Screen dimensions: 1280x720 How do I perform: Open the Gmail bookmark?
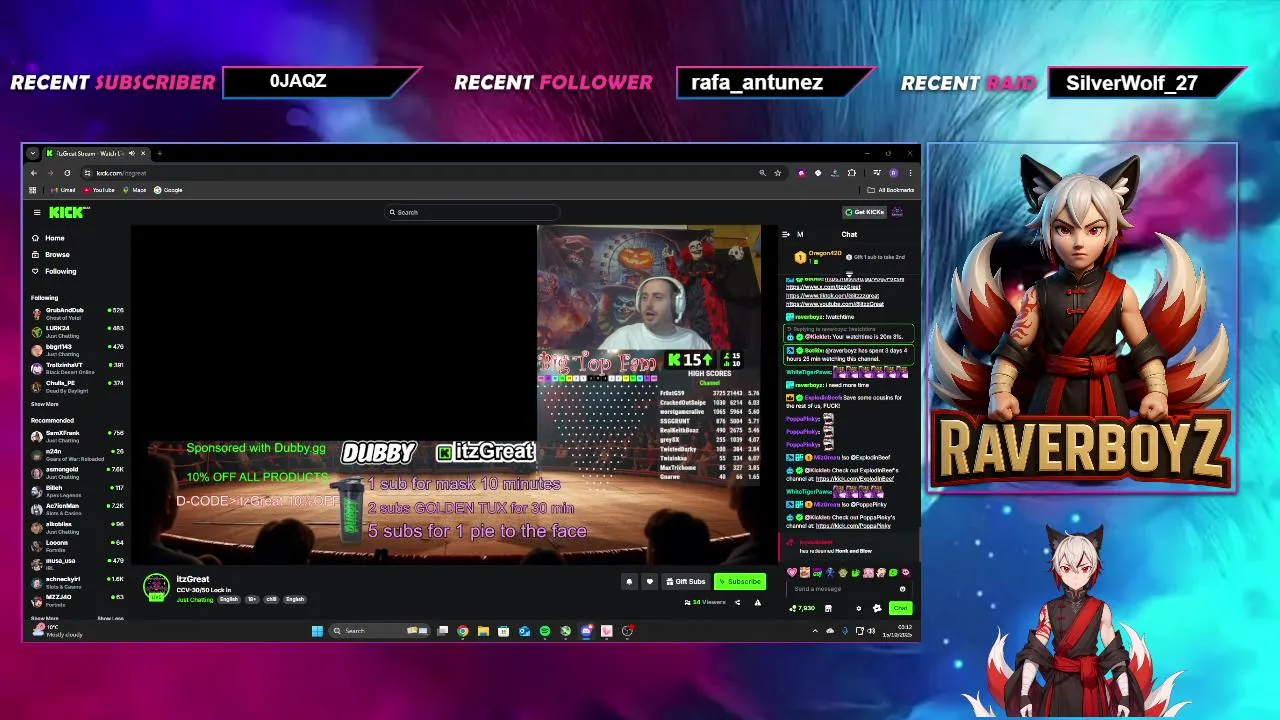[x=64, y=190]
